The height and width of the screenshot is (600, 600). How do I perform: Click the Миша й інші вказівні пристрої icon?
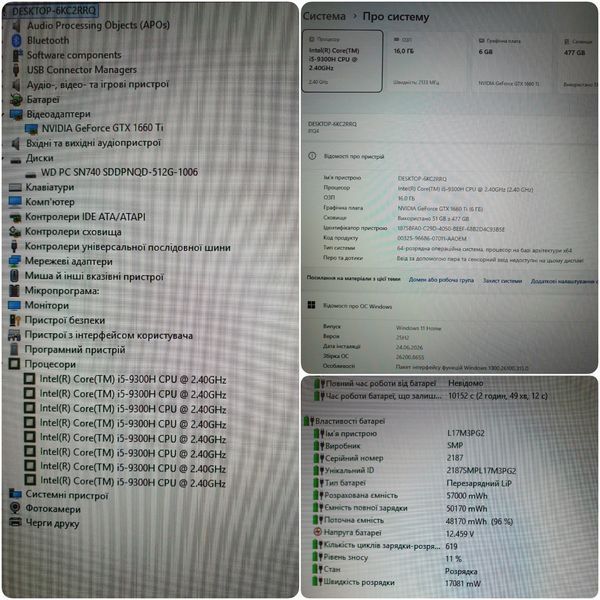(x=14, y=276)
